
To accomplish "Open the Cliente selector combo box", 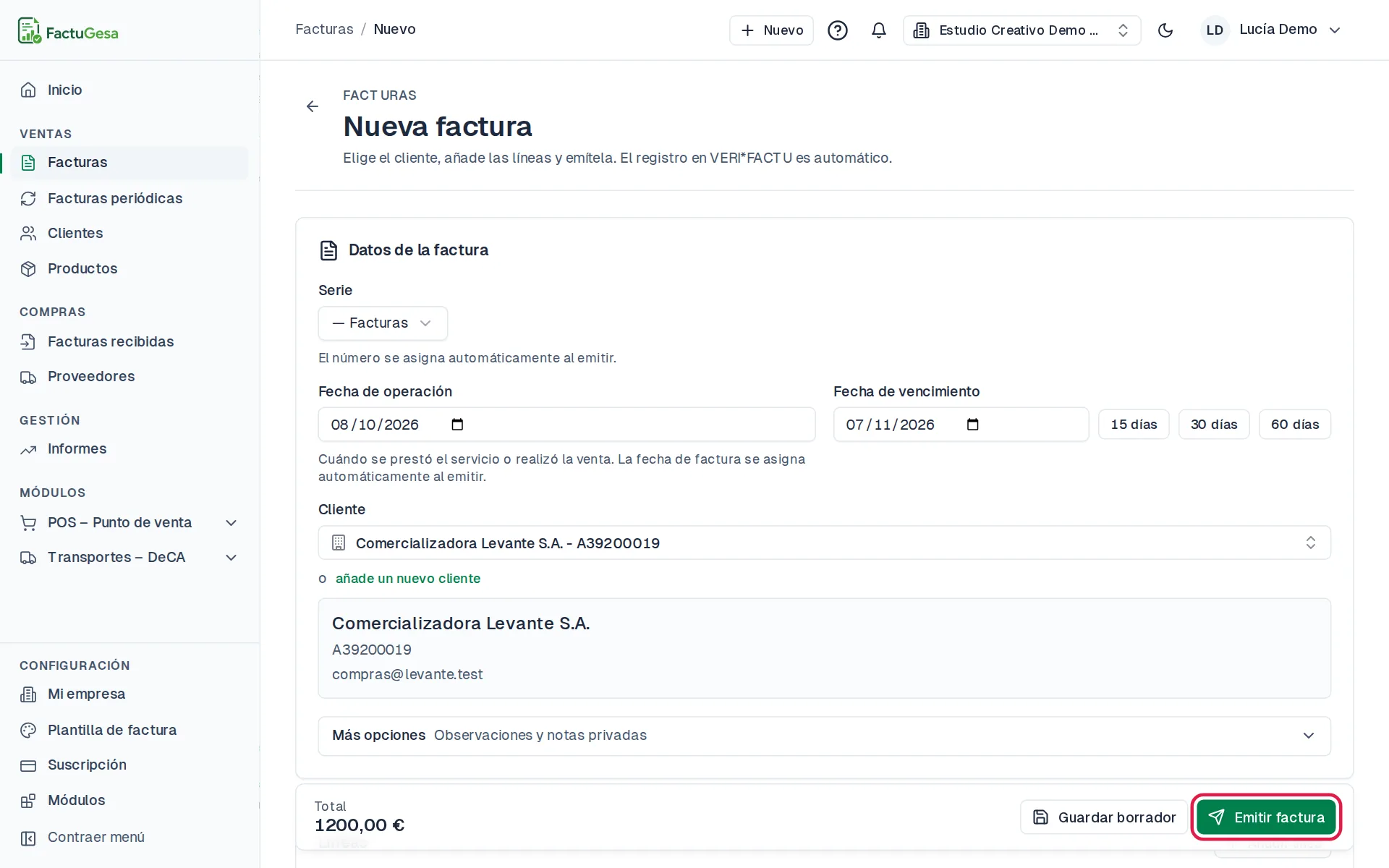I will (x=824, y=542).
